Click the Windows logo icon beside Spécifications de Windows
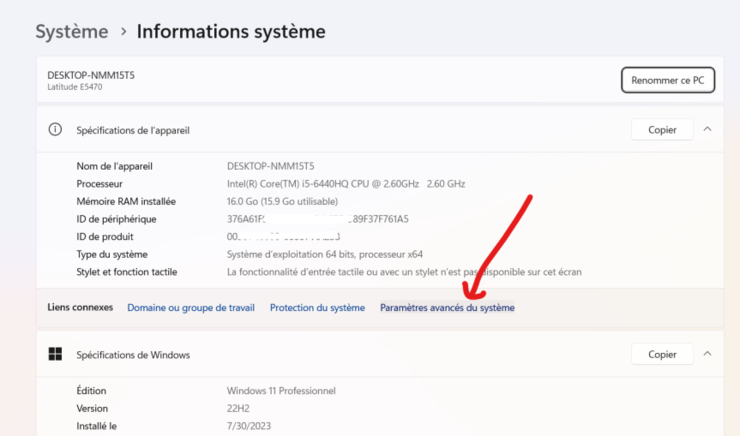The image size is (740, 436). [55, 355]
